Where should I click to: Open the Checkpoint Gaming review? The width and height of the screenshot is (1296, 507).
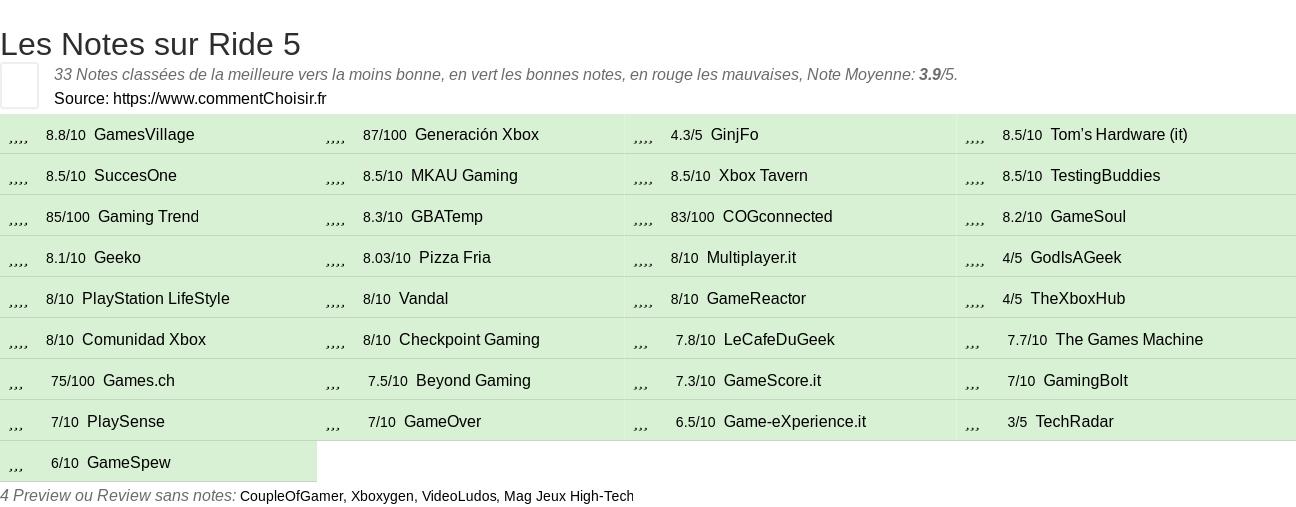[x=469, y=340]
